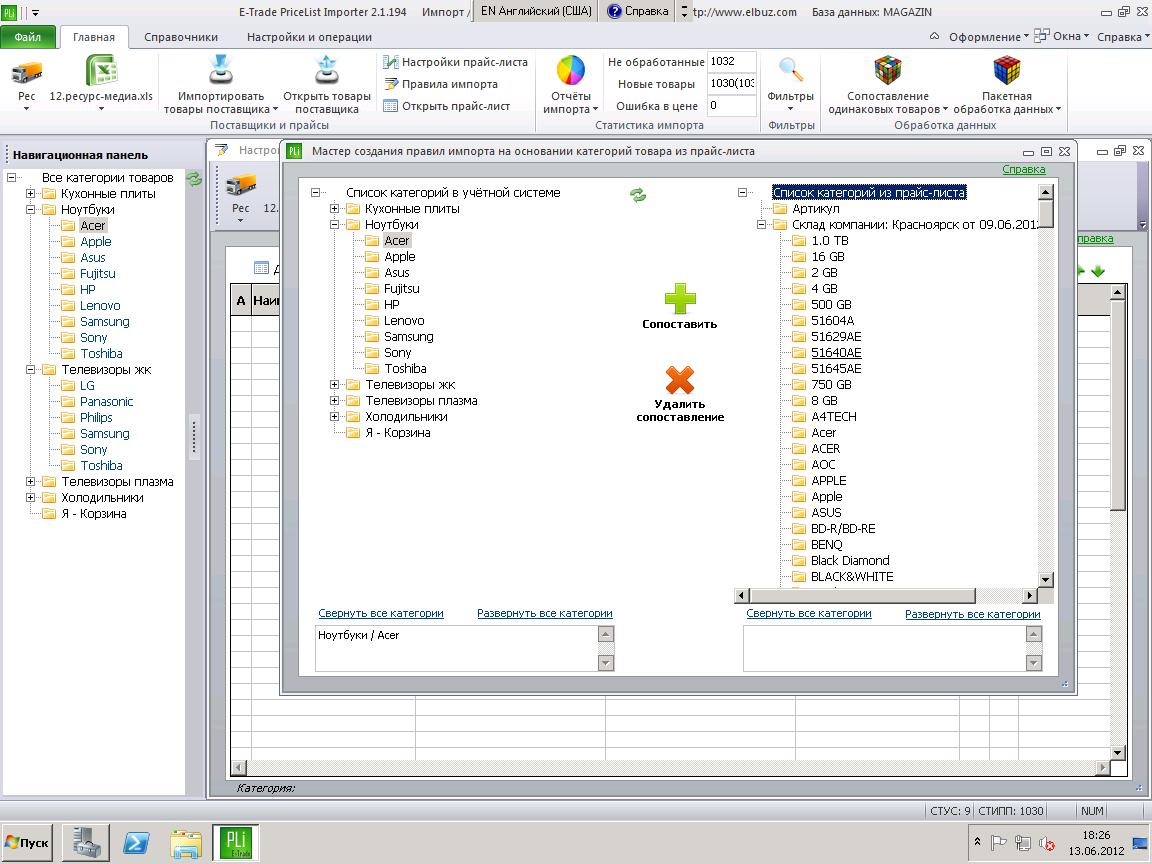
Task: Open the 12.ресурс-медиа.xls Excel file icon
Action: (101, 72)
